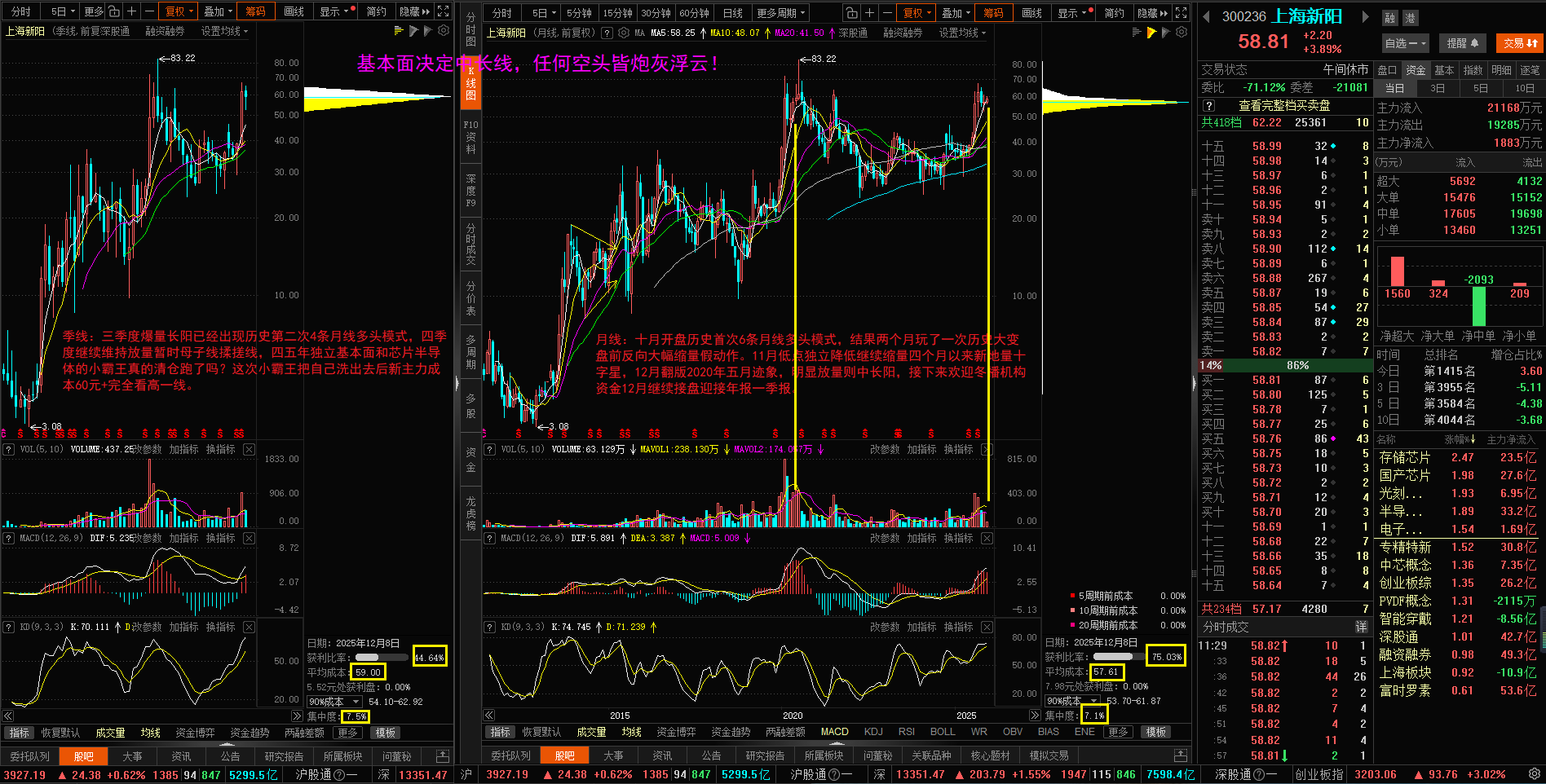Switch to 盘口 tab in quote panel
This screenshot has height=784, width=1546.
[x=1387, y=70]
